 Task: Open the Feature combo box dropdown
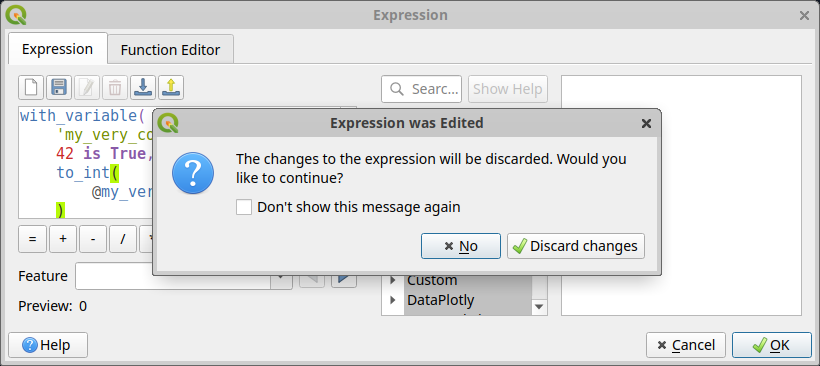[x=281, y=276]
